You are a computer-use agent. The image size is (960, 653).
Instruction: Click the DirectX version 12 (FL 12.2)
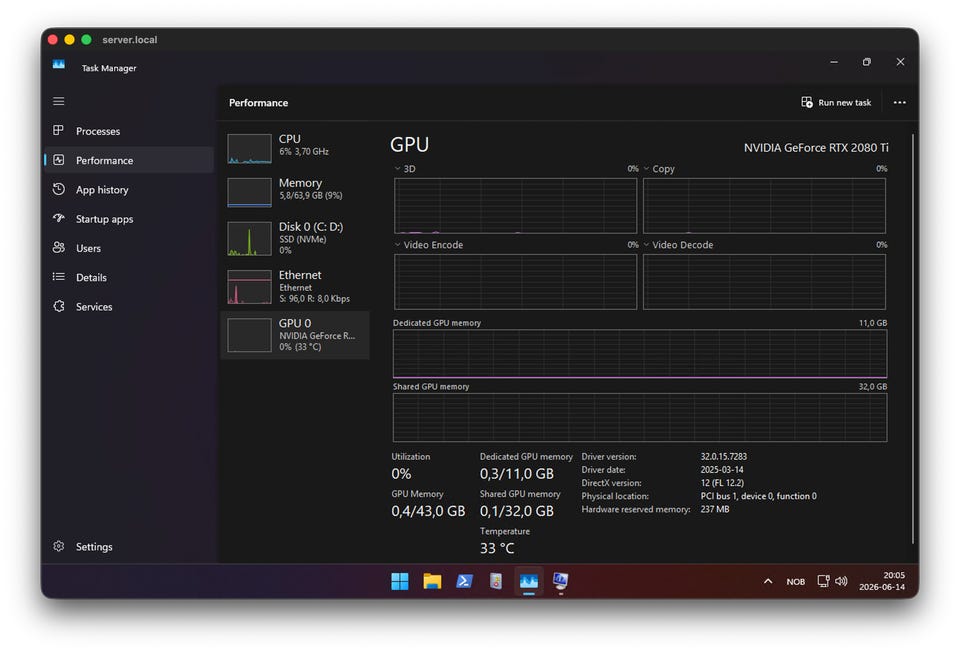[x=722, y=483]
